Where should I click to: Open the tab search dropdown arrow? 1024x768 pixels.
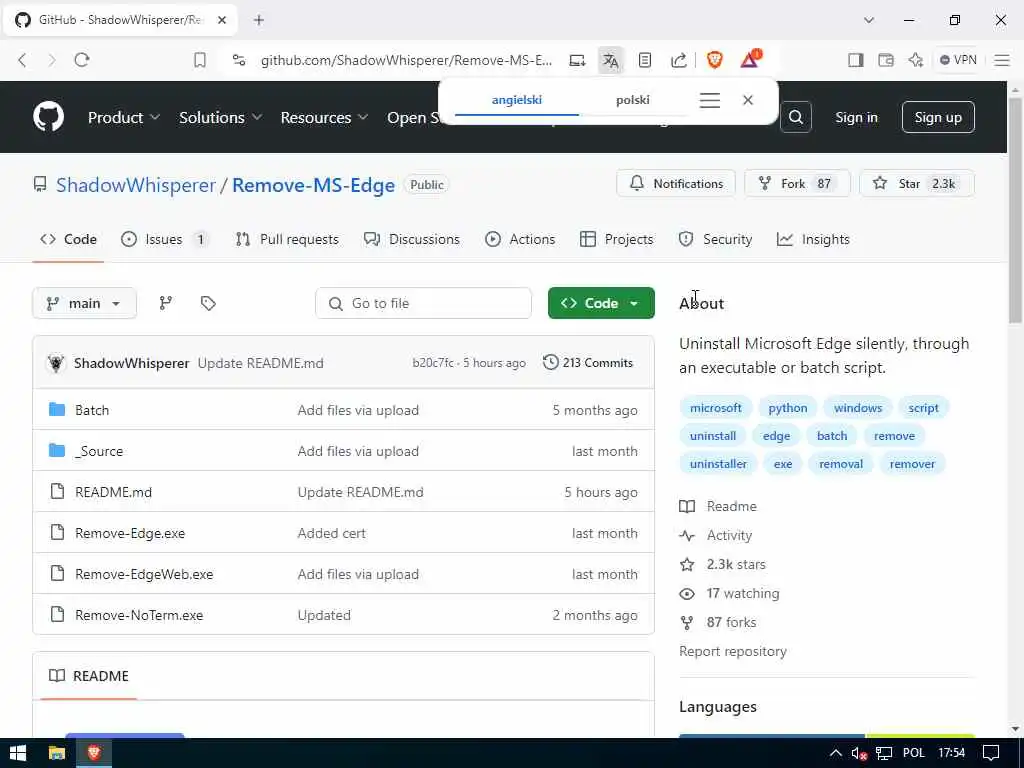click(x=869, y=20)
